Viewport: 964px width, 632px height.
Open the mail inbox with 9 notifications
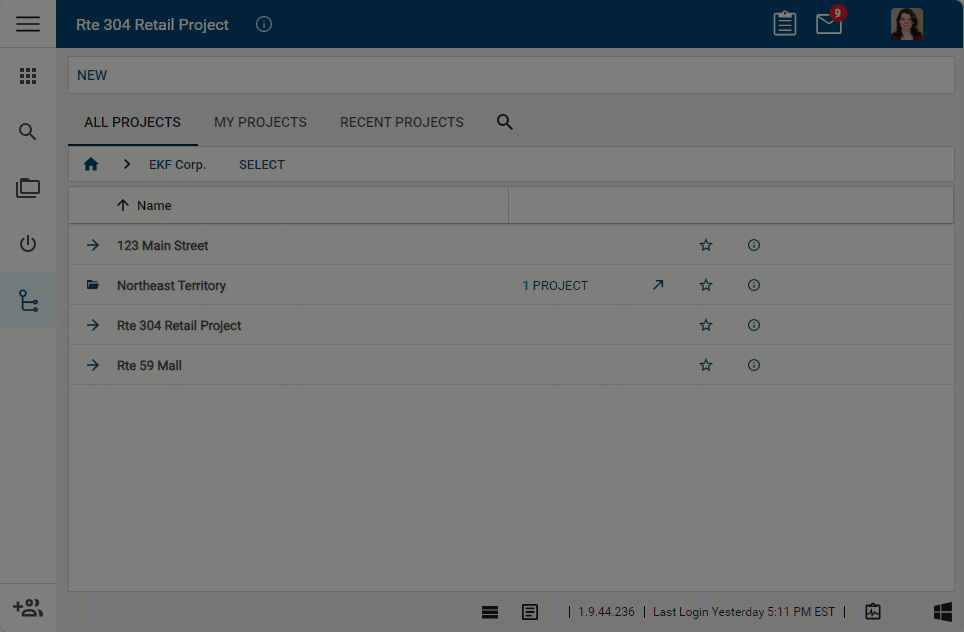pyautogui.click(x=829, y=24)
